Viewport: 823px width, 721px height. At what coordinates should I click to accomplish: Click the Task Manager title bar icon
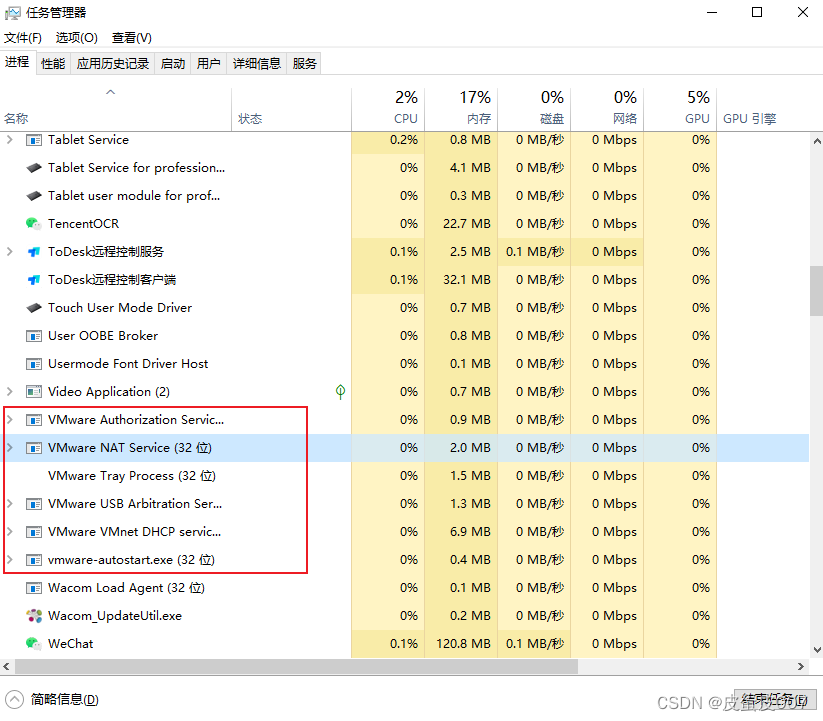pos(13,13)
